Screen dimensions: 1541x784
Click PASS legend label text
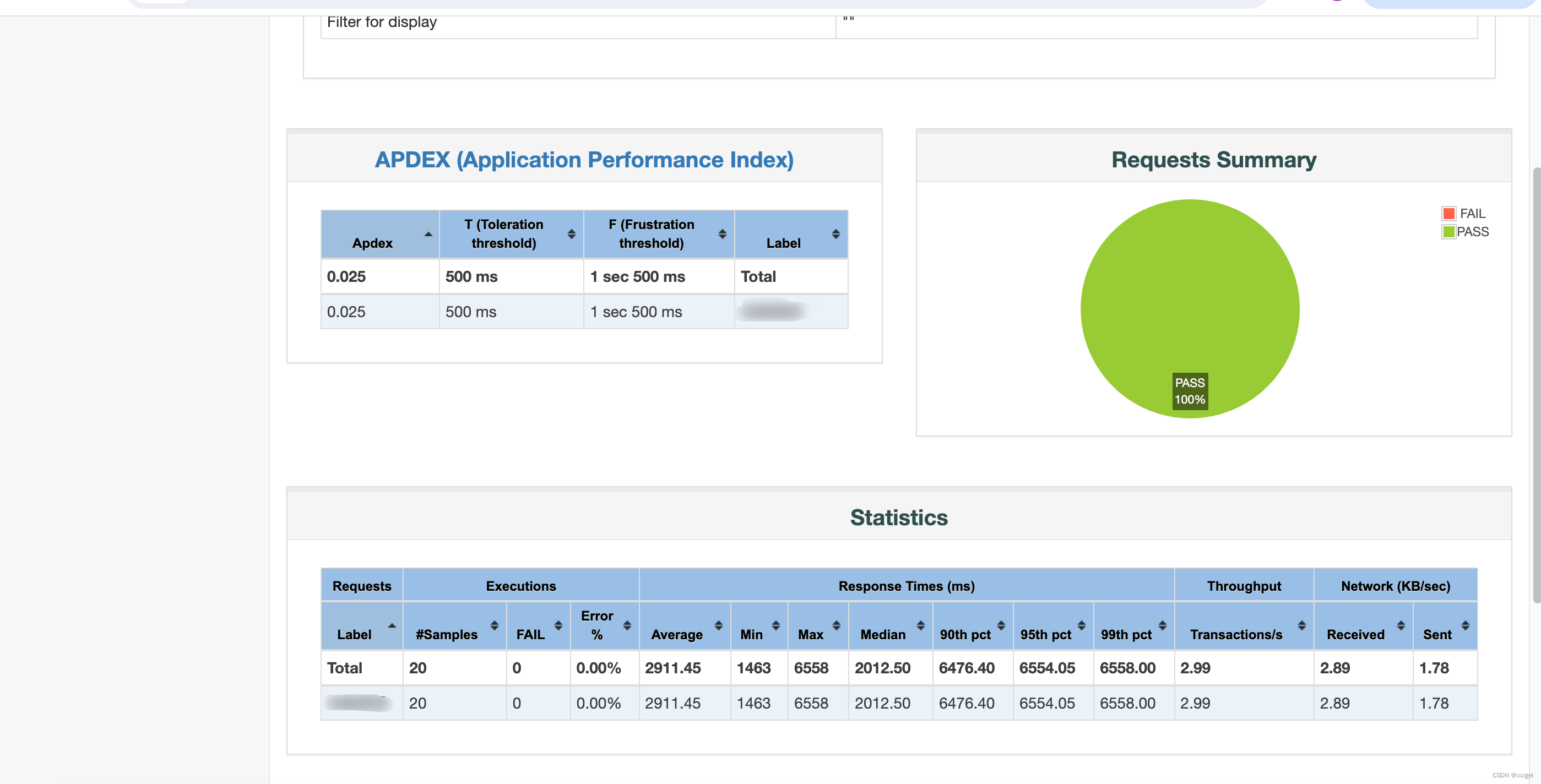tap(1473, 231)
